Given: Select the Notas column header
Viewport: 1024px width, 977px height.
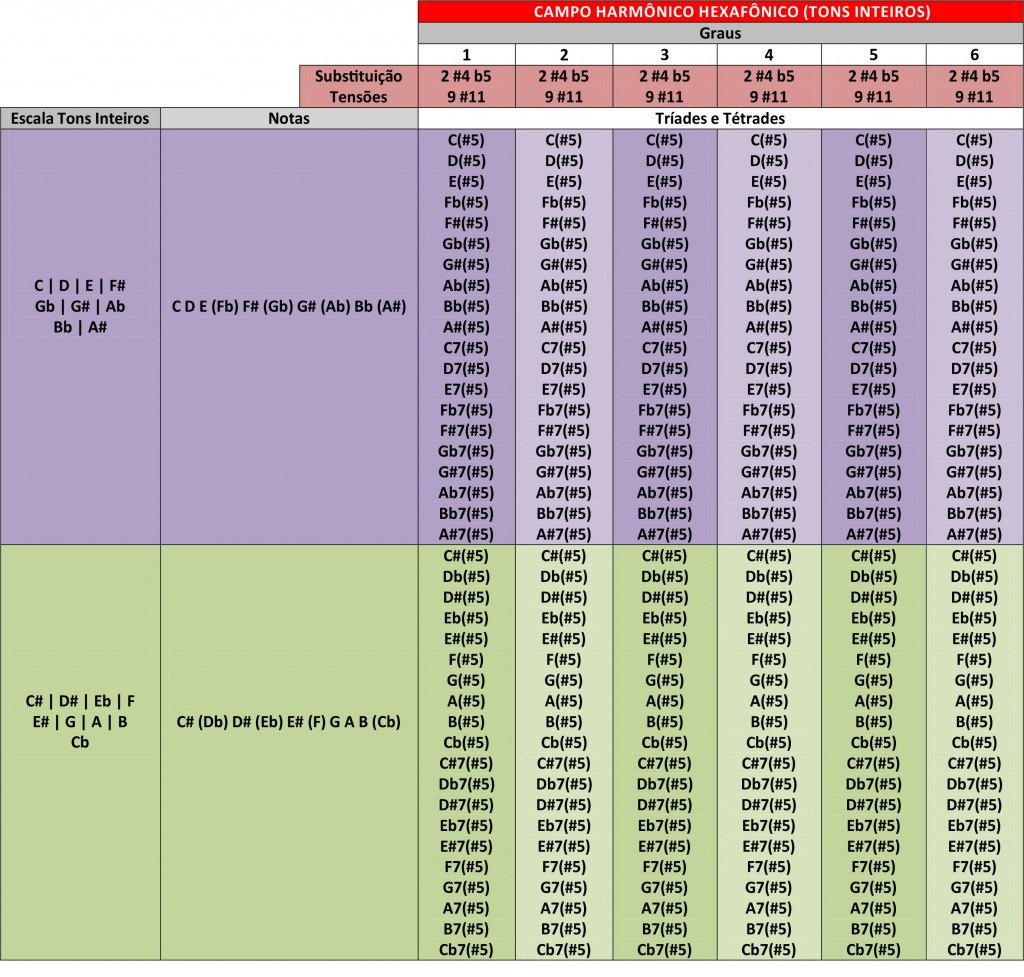Looking at the screenshot, I should click(x=289, y=118).
